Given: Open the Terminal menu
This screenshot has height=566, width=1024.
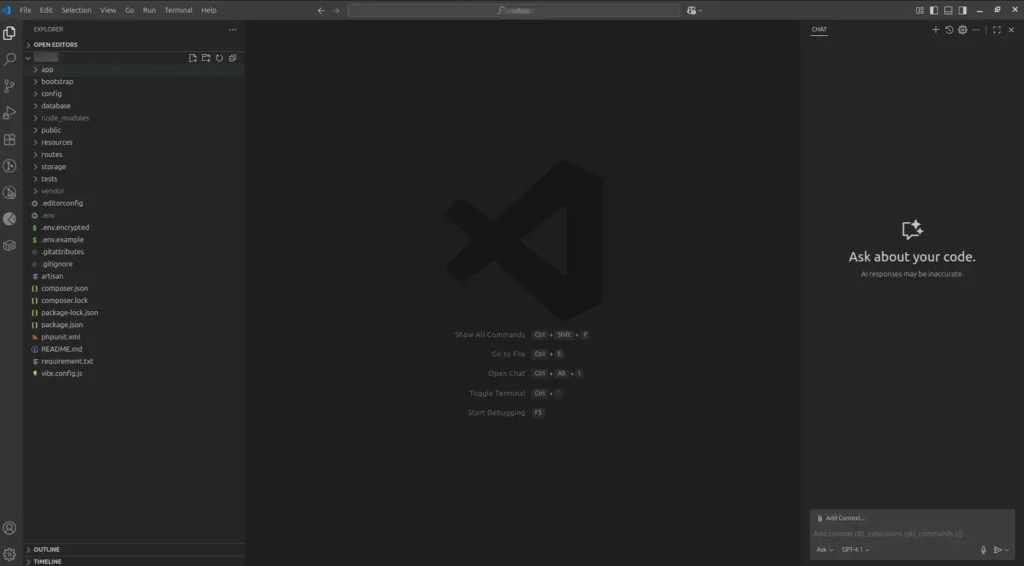Looking at the screenshot, I should click(178, 10).
